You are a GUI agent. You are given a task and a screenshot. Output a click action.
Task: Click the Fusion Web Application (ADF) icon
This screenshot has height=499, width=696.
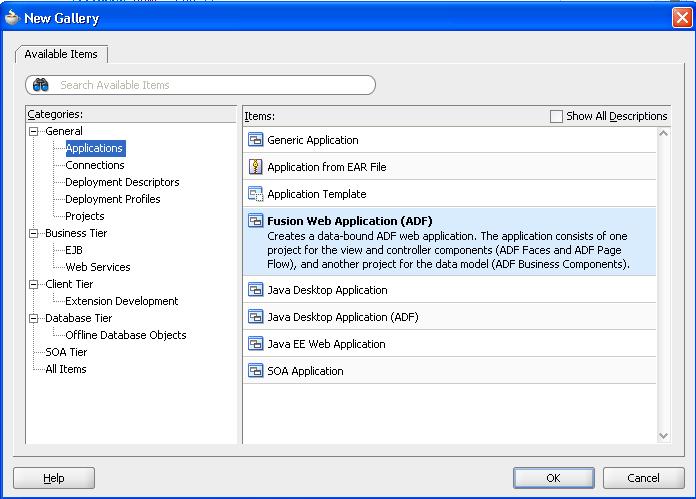pos(255,221)
